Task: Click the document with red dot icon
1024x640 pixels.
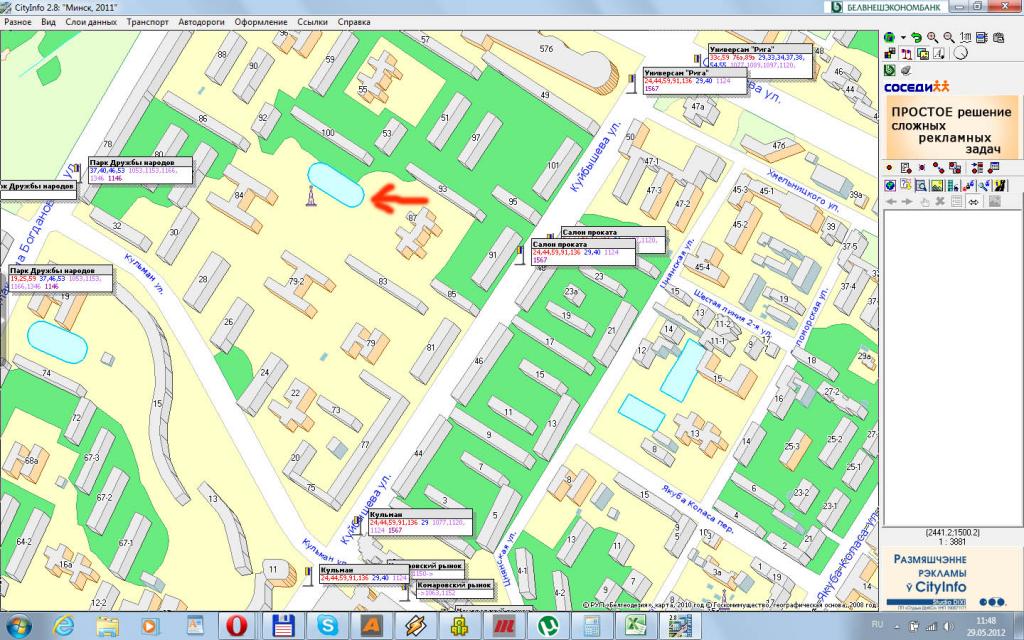Action: pyautogui.click(x=906, y=168)
